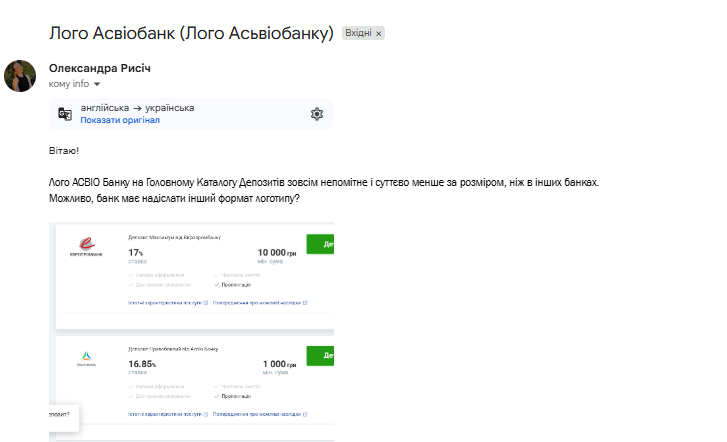Open translation settings gear icon

coord(317,114)
